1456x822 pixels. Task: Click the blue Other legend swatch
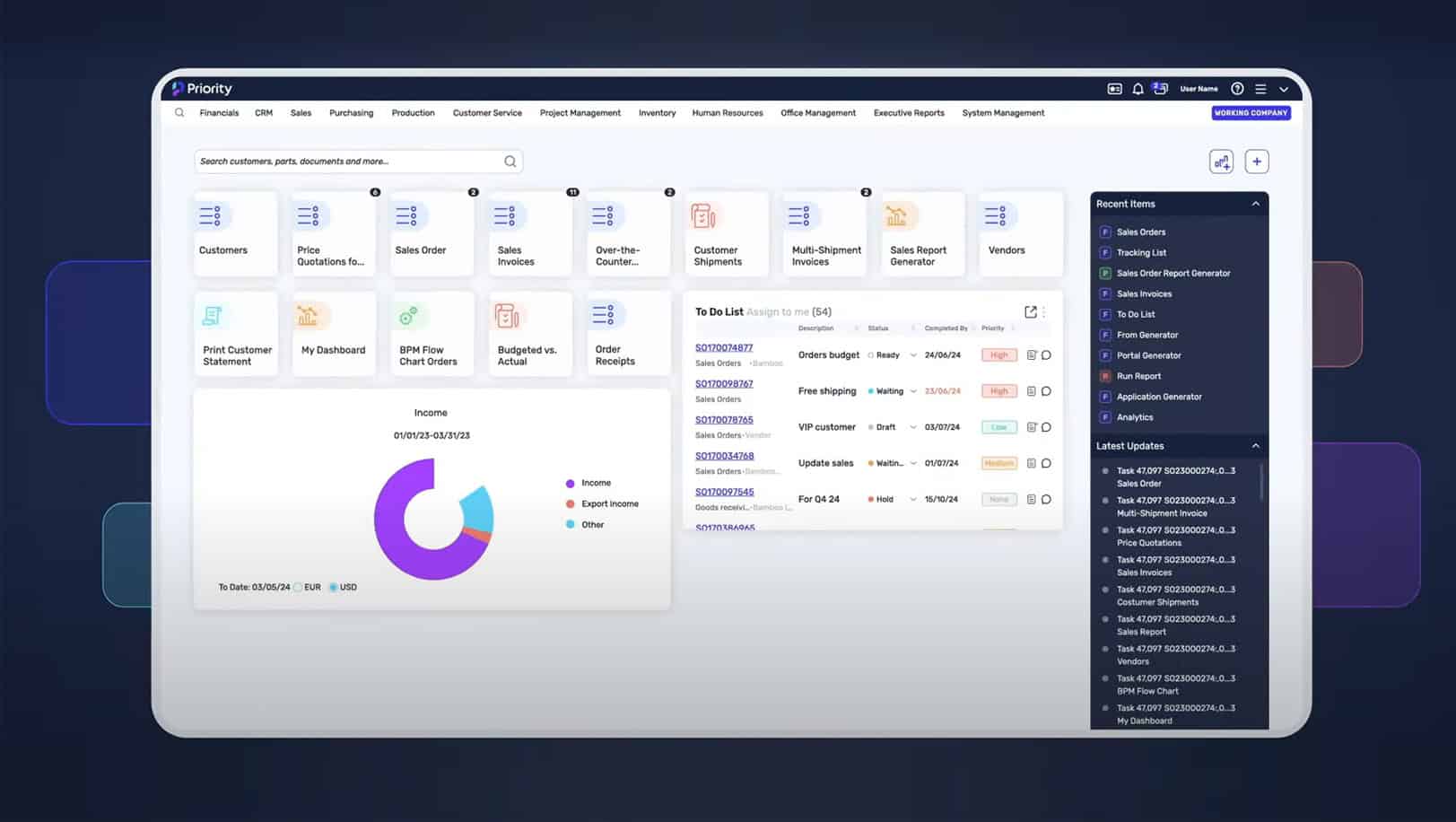570,525
